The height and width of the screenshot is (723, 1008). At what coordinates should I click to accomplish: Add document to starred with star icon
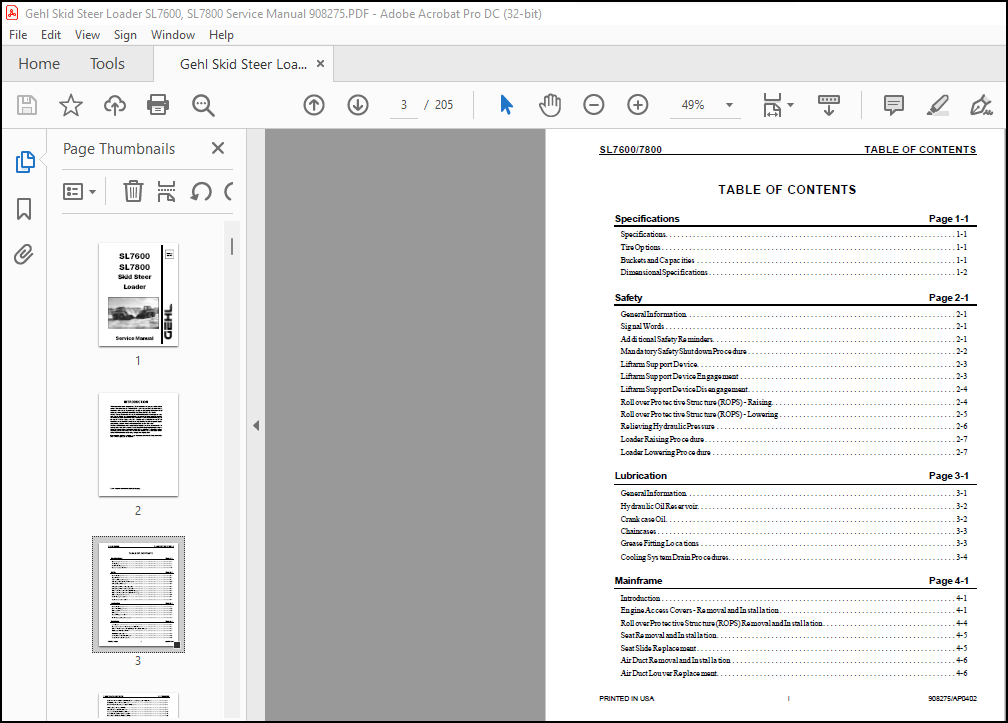click(x=71, y=105)
